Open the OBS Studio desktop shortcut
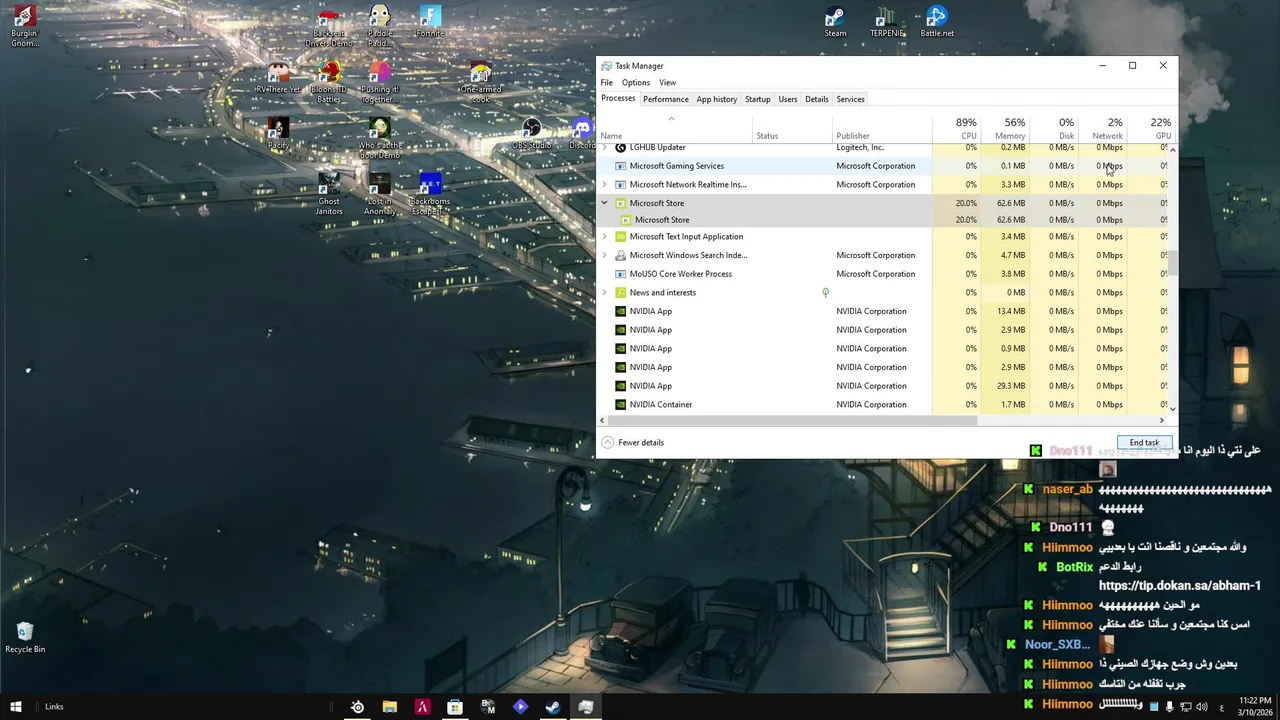Viewport: 1280px width, 720px height. [532, 135]
